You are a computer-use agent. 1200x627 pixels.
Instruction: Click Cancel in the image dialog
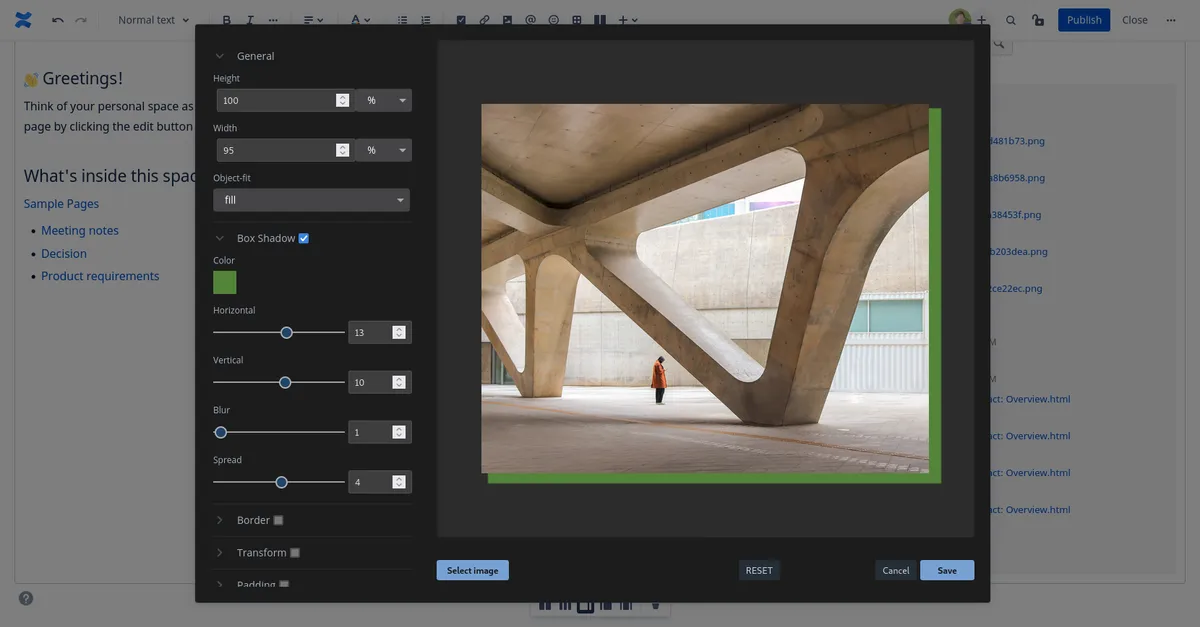coord(896,570)
